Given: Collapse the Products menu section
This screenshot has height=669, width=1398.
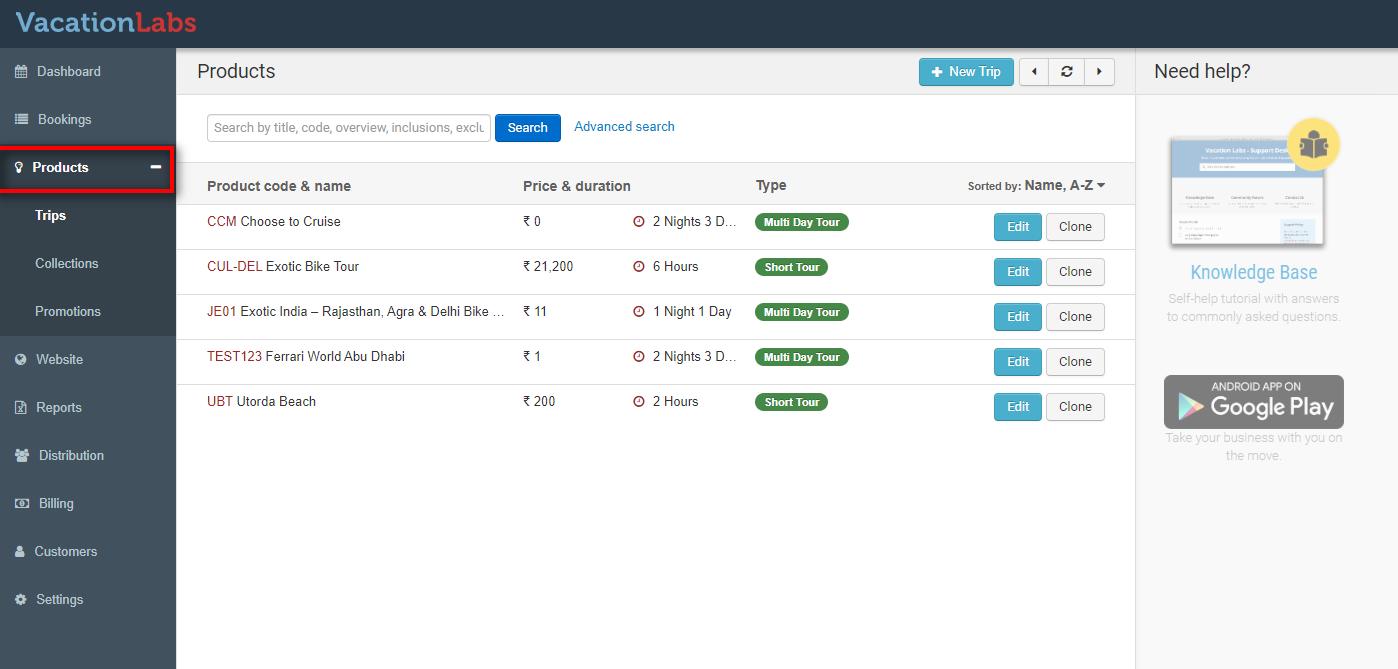Looking at the screenshot, I should click(155, 167).
